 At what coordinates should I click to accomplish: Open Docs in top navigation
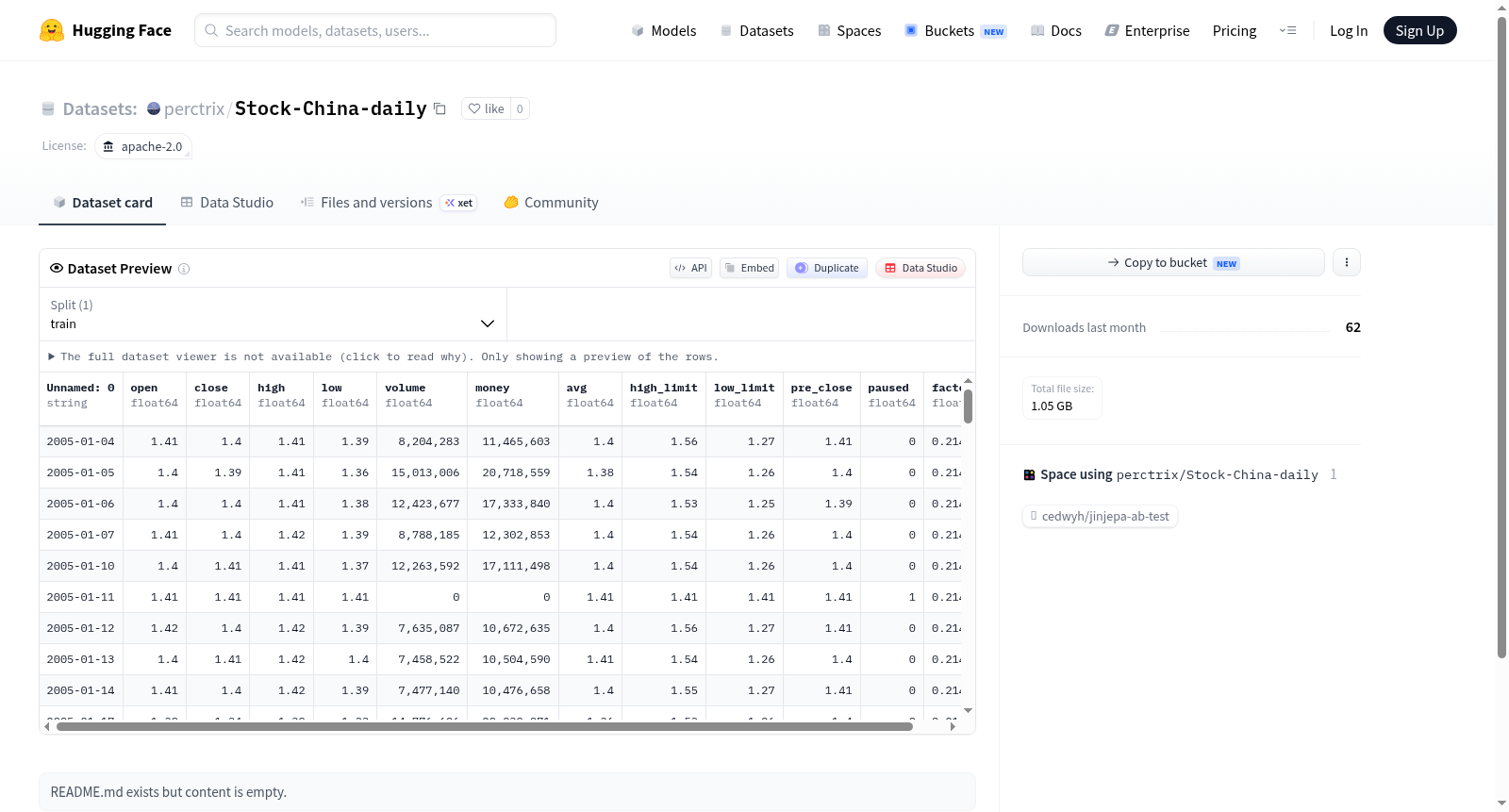coord(1056,30)
